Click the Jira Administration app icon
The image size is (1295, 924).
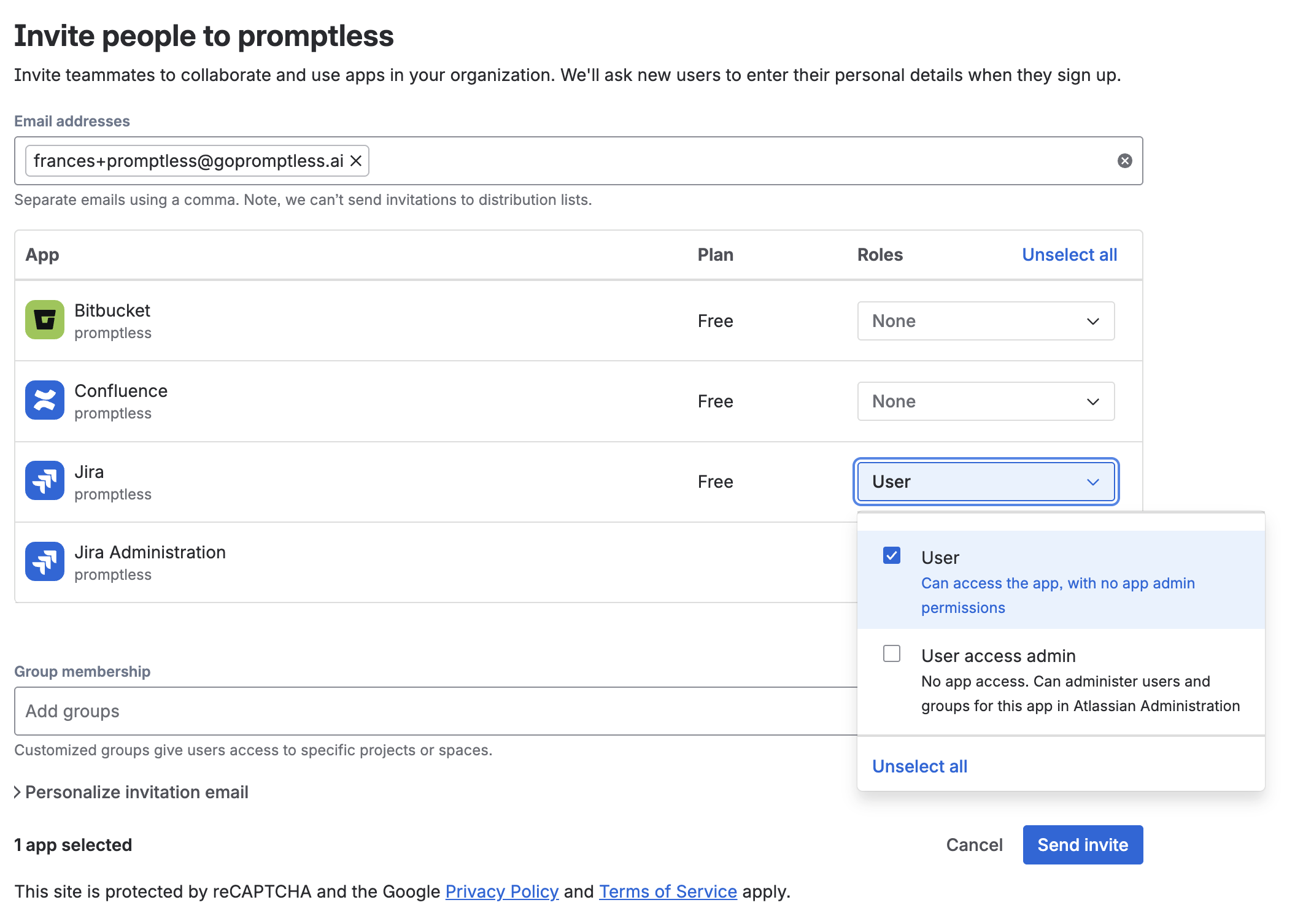click(44, 561)
